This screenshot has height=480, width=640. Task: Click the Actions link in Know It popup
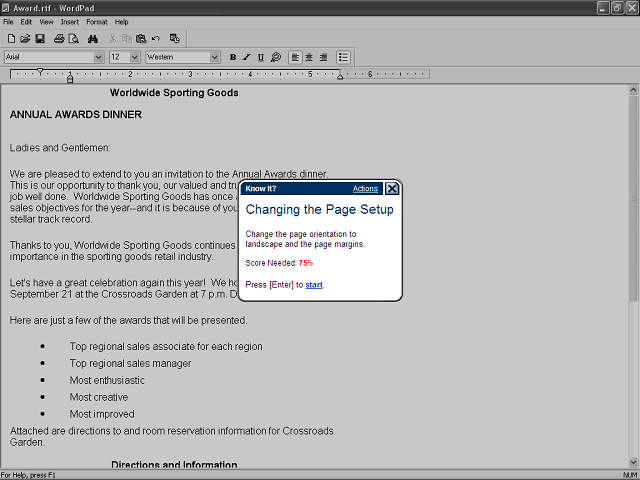click(x=365, y=189)
